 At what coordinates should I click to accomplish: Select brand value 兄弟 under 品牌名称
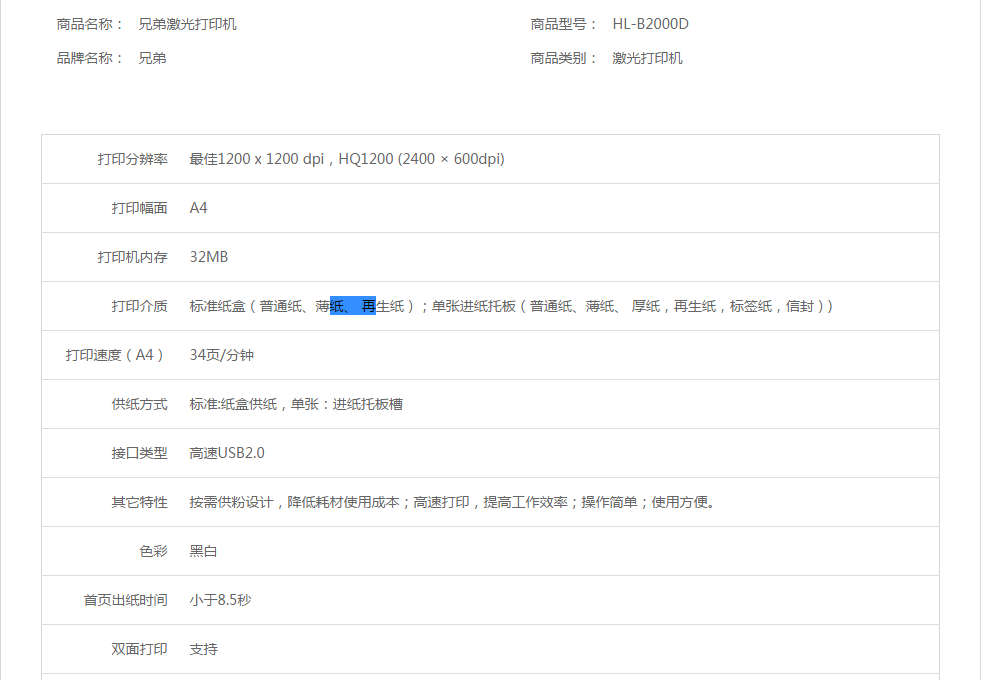152,58
